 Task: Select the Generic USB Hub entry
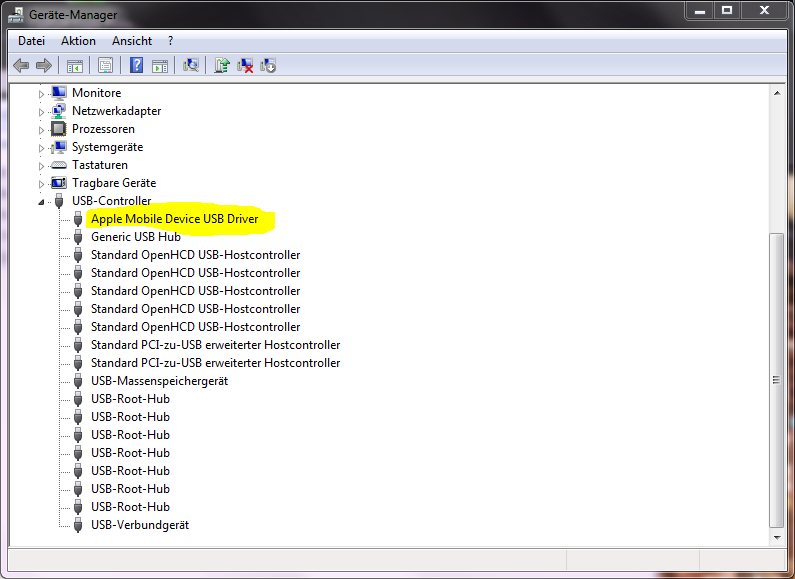136,237
